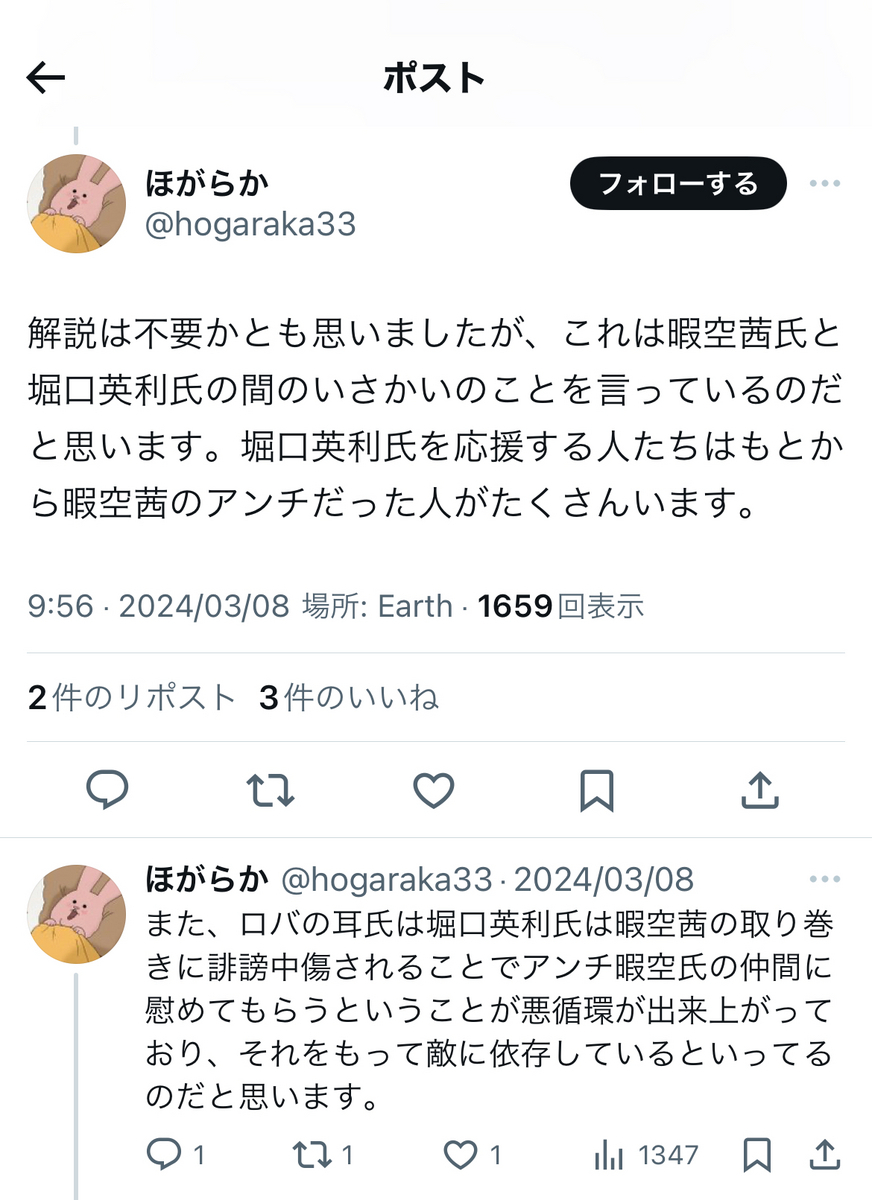Image resolution: width=872 pixels, height=1200 pixels.
Task: Open the @hogaraka33 handle in main post
Action: (x=250, y=224)
